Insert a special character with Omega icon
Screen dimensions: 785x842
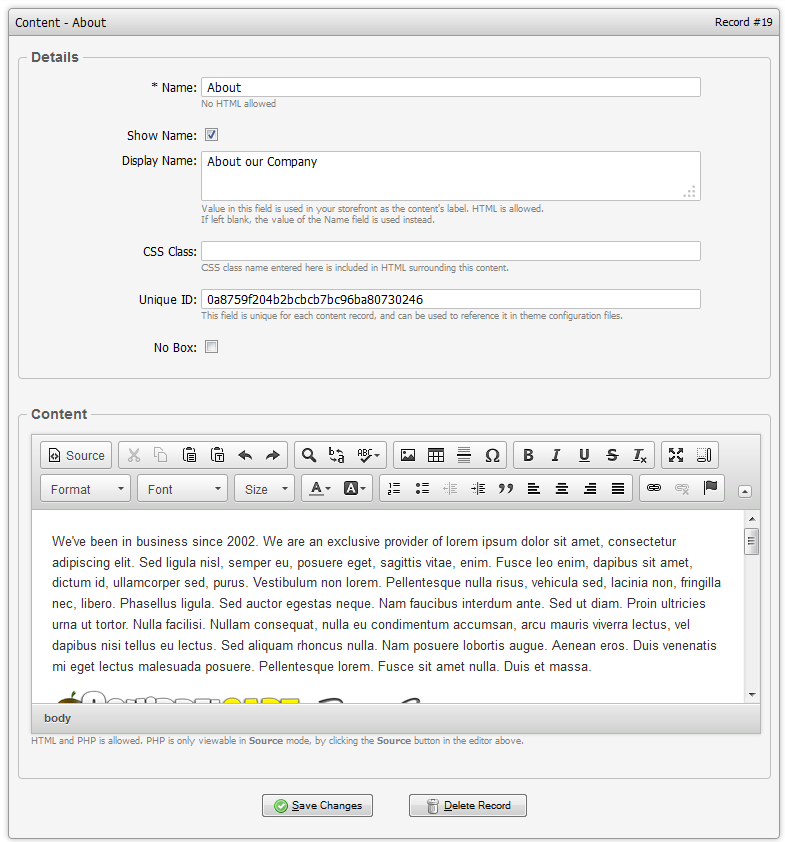[x=492, y=455]
